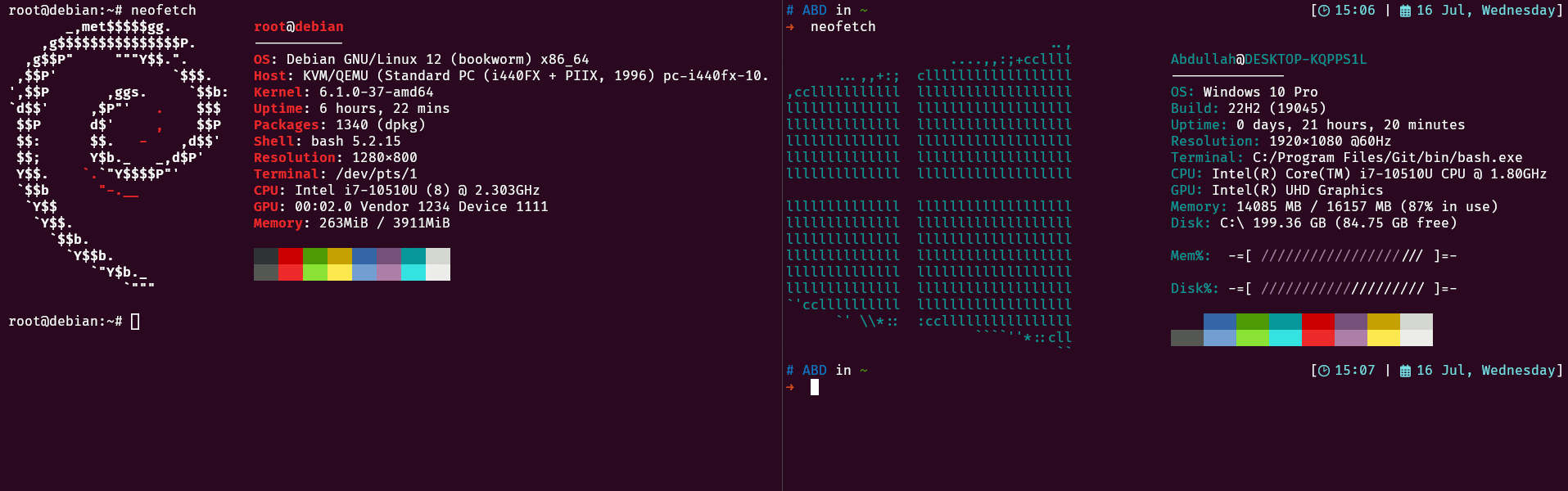
Task: Click the calendar icon in the 15:07 prompt
Action: 1405,371
